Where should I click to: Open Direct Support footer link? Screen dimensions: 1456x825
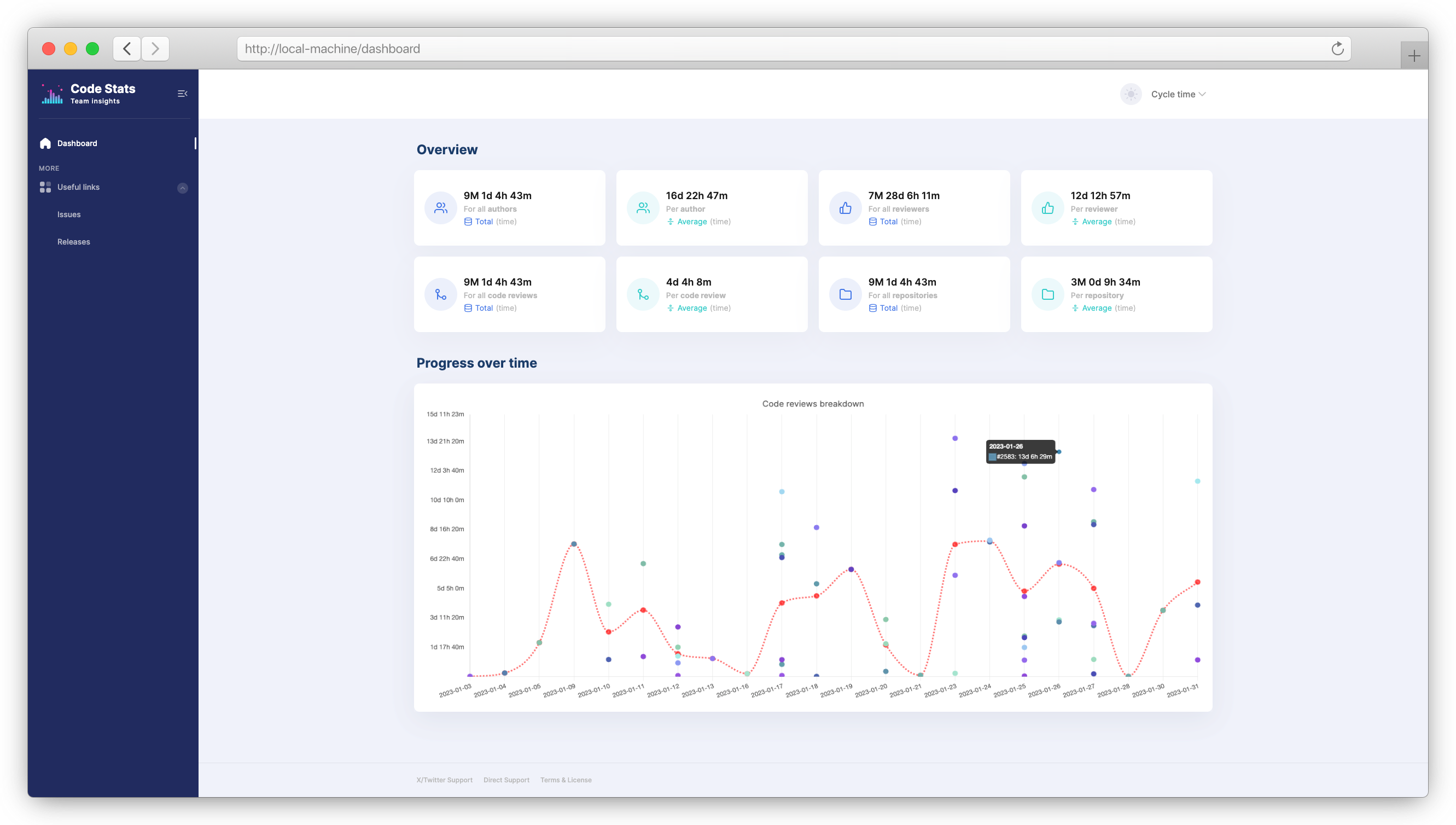[506, 780]
